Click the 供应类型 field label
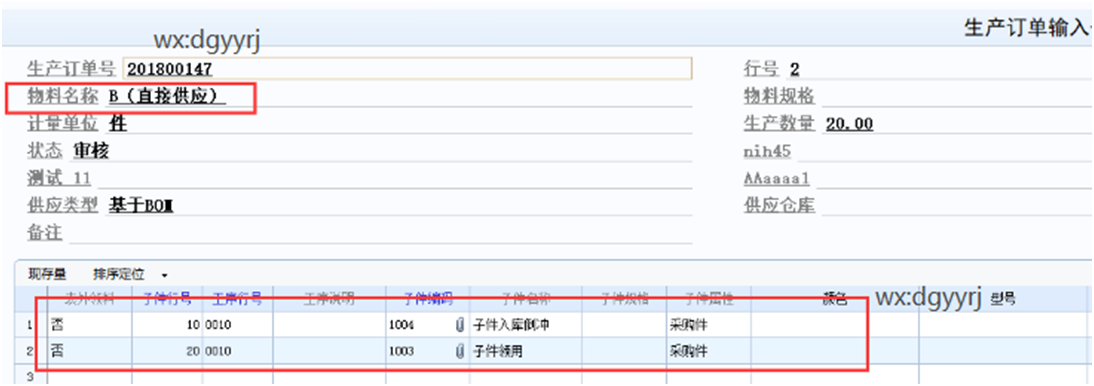This screenshot has height=386, width=1094. click(63, 205)
